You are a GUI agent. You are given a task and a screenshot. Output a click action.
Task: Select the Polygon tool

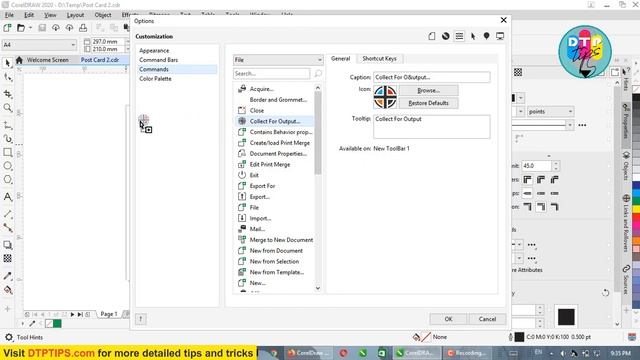7,180
